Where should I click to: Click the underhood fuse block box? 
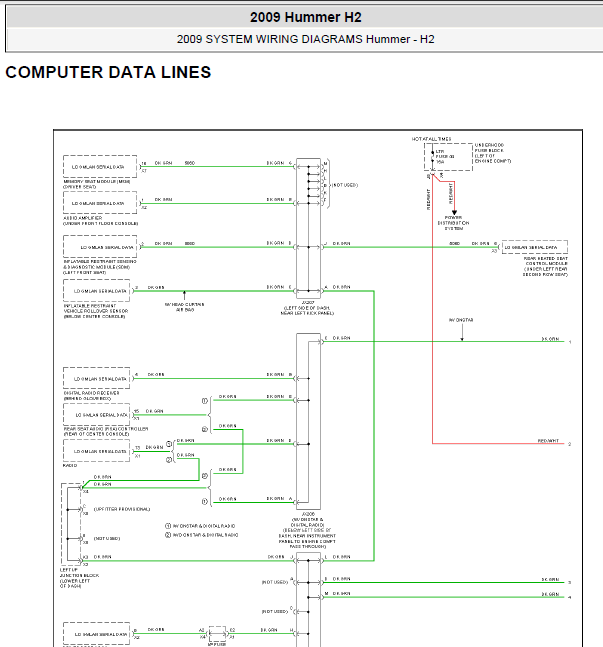[x=448, y=157]
